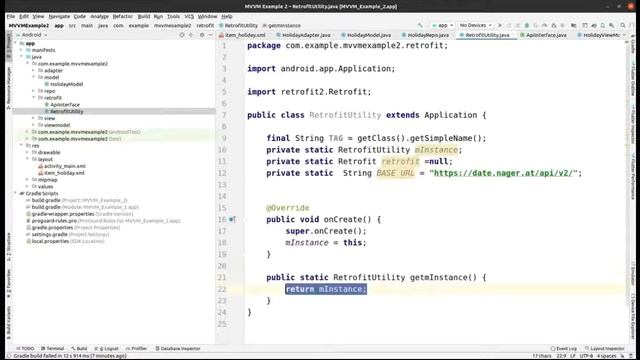Open the Device File Explorer side panel
The height and width of the screenshot is (360, 640).
pos(633,317)
